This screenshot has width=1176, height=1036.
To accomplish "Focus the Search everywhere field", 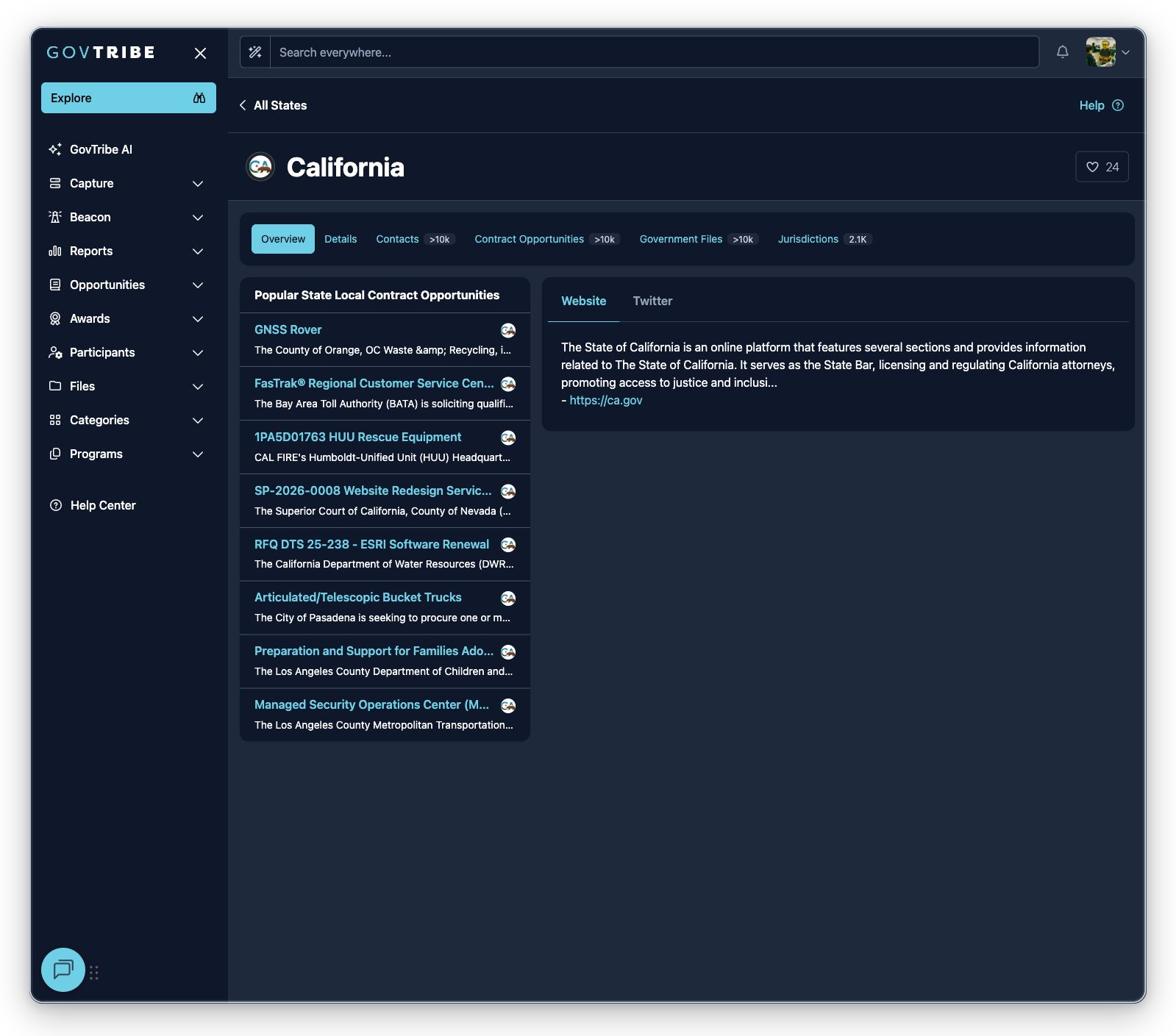I will pyautogui.click(x=654, y=52).
